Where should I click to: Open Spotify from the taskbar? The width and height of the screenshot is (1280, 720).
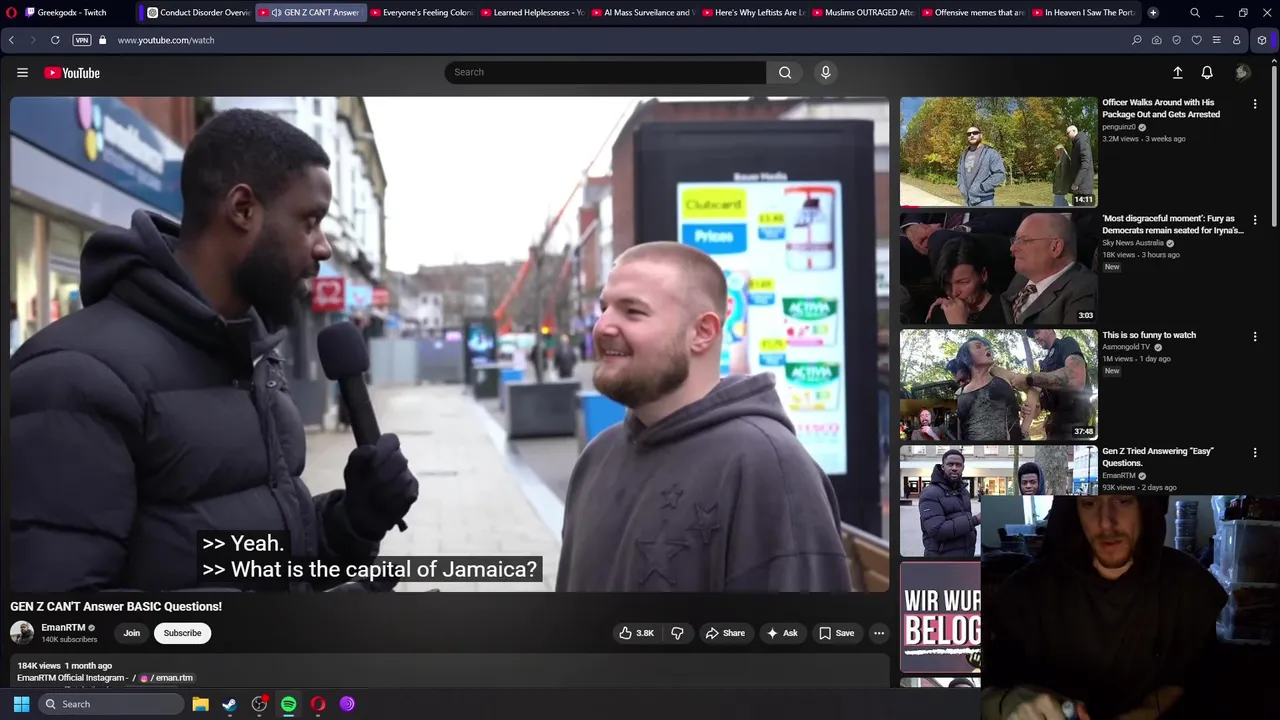[288, 704]
